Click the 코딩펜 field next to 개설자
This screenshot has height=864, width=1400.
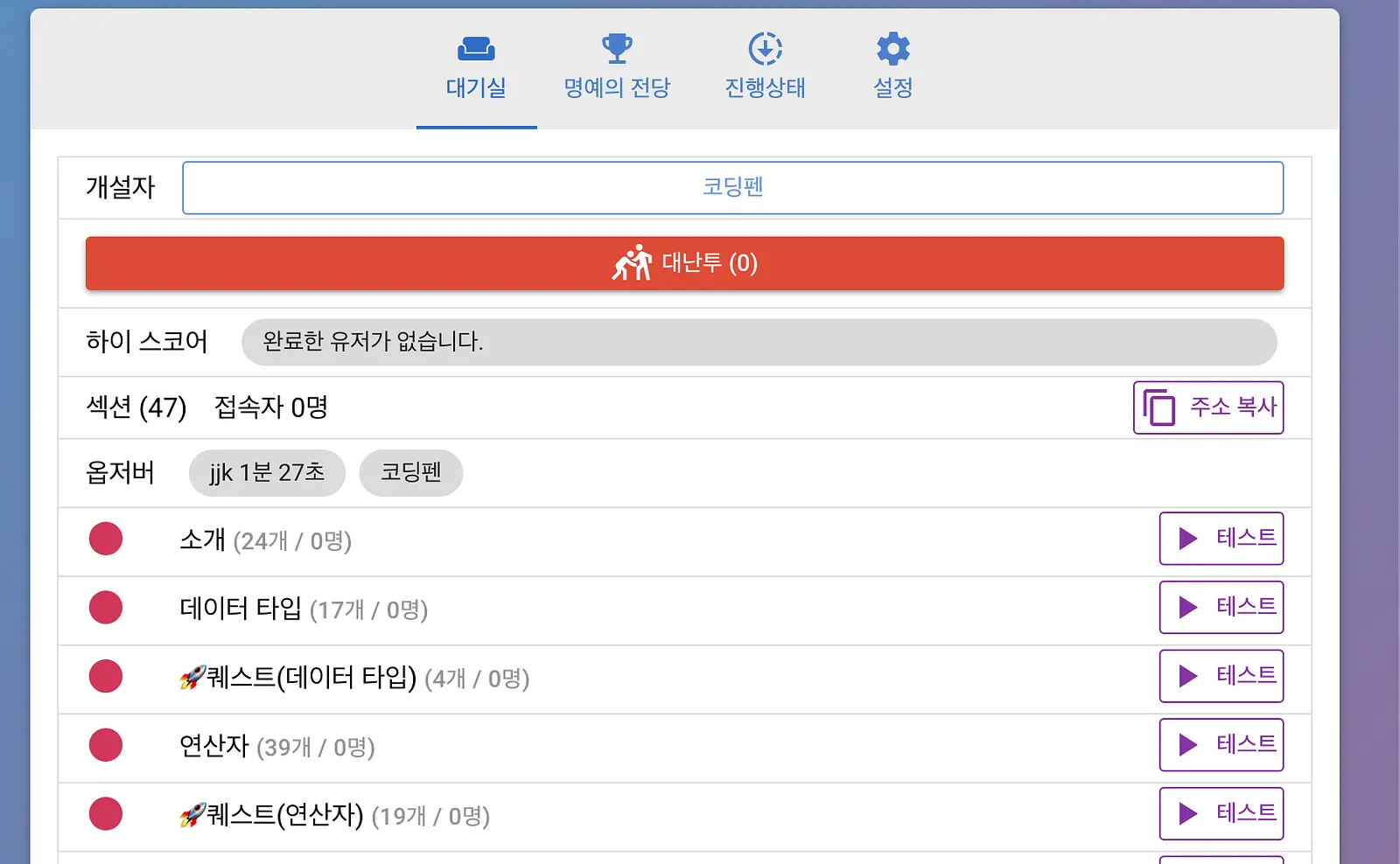click(x=733, y=187)
